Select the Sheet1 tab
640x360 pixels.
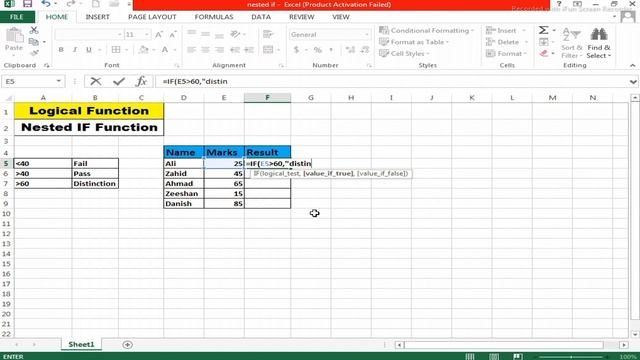pyautogui.click(x=81, y=344)
